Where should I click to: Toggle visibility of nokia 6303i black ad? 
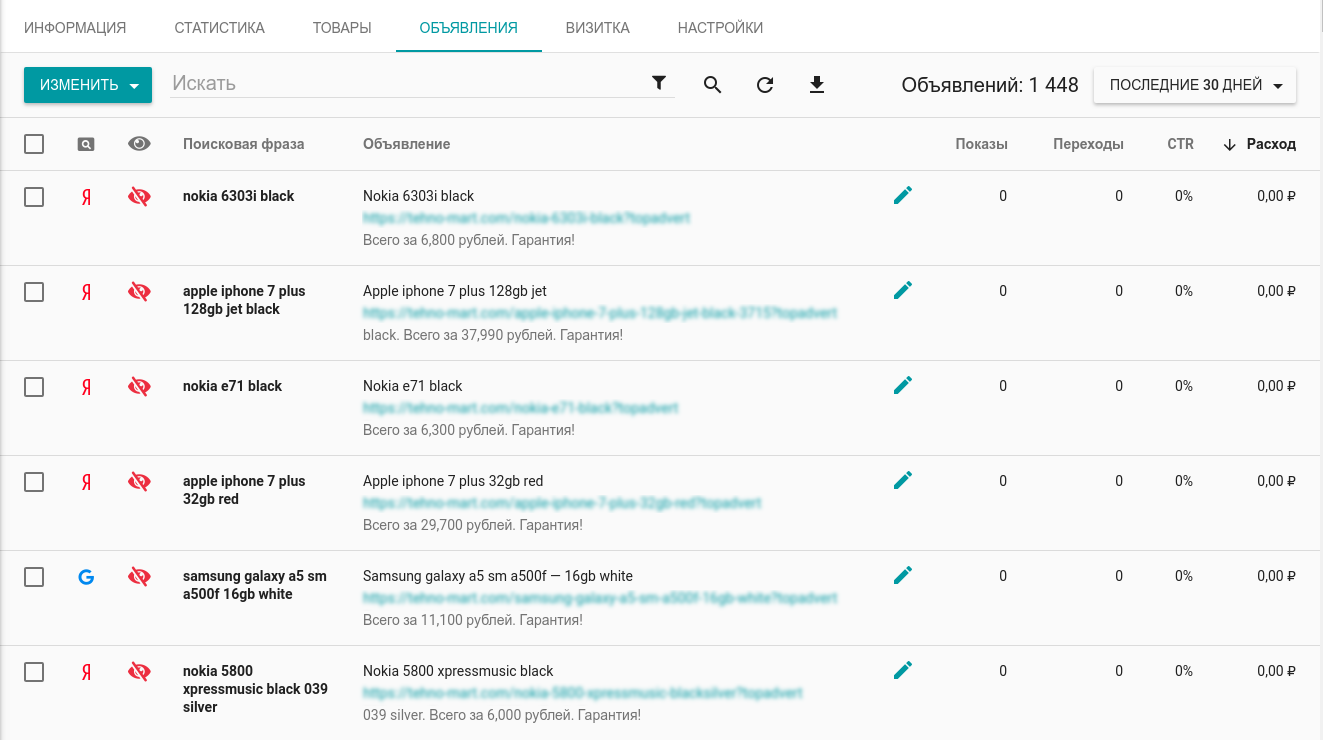tap(139, 197)
